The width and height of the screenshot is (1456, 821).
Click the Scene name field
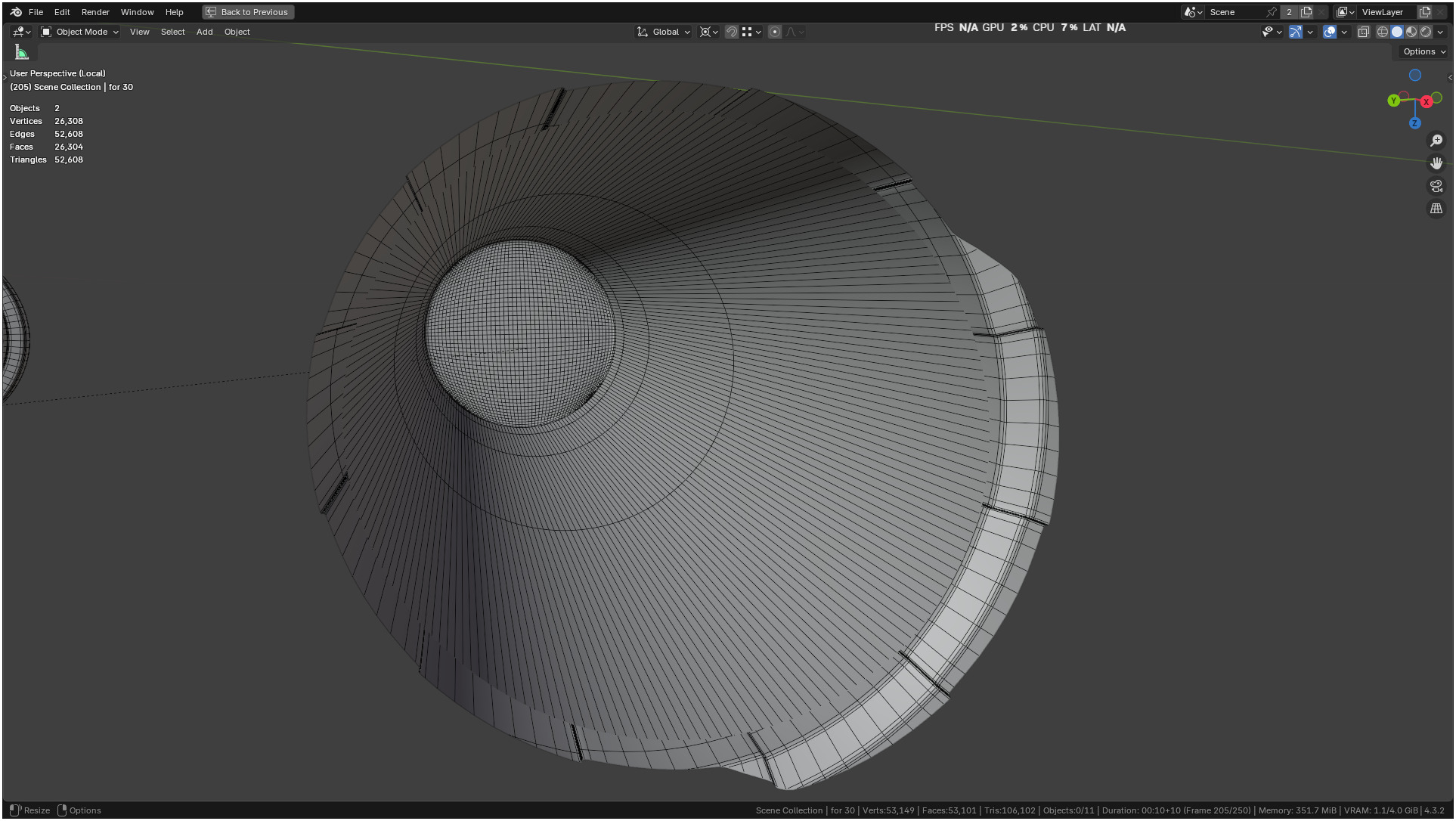click(x=1234, y=12)
